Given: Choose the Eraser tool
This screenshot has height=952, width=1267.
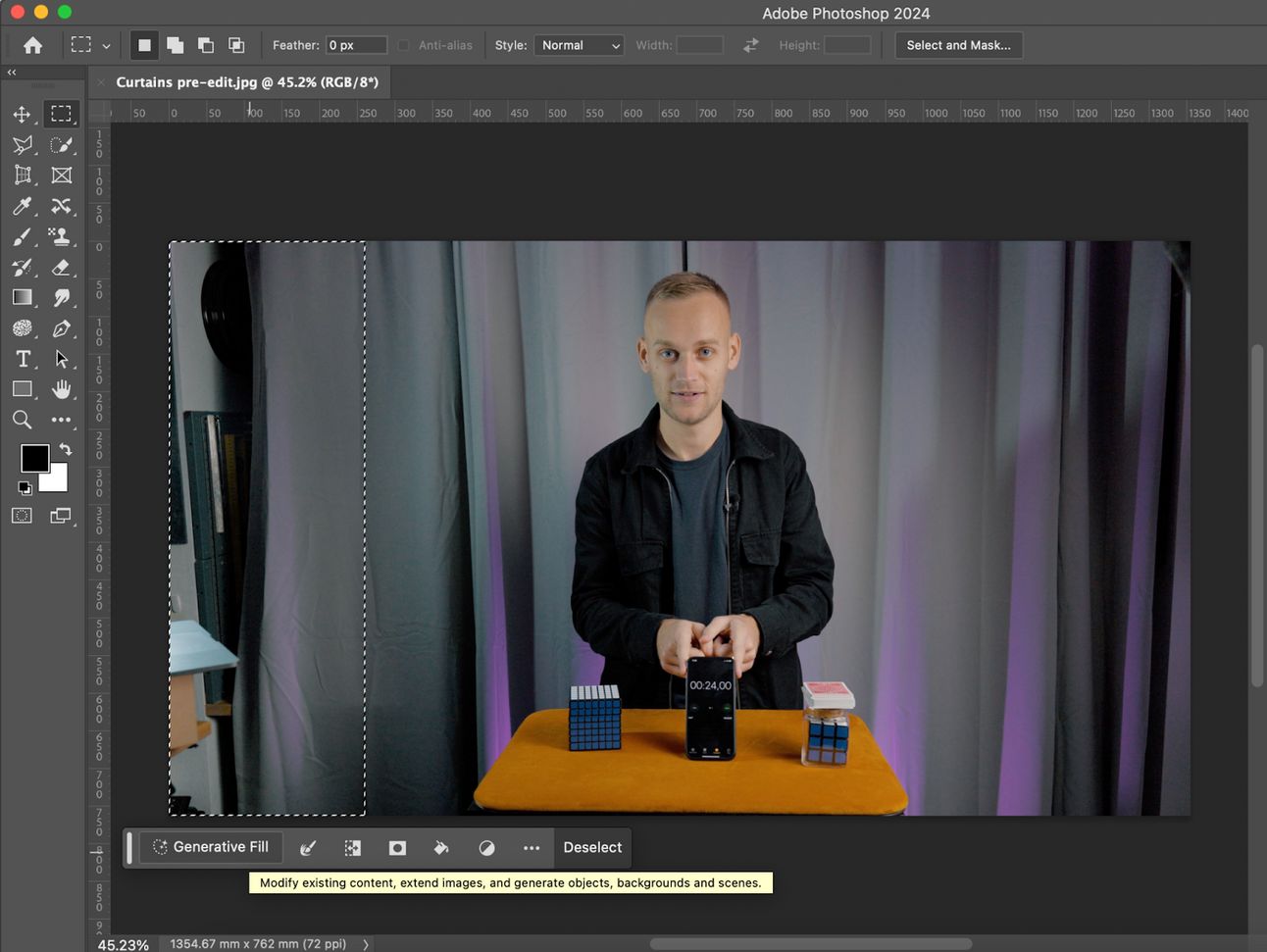Looking at the screenshot, I should point(61,267).
